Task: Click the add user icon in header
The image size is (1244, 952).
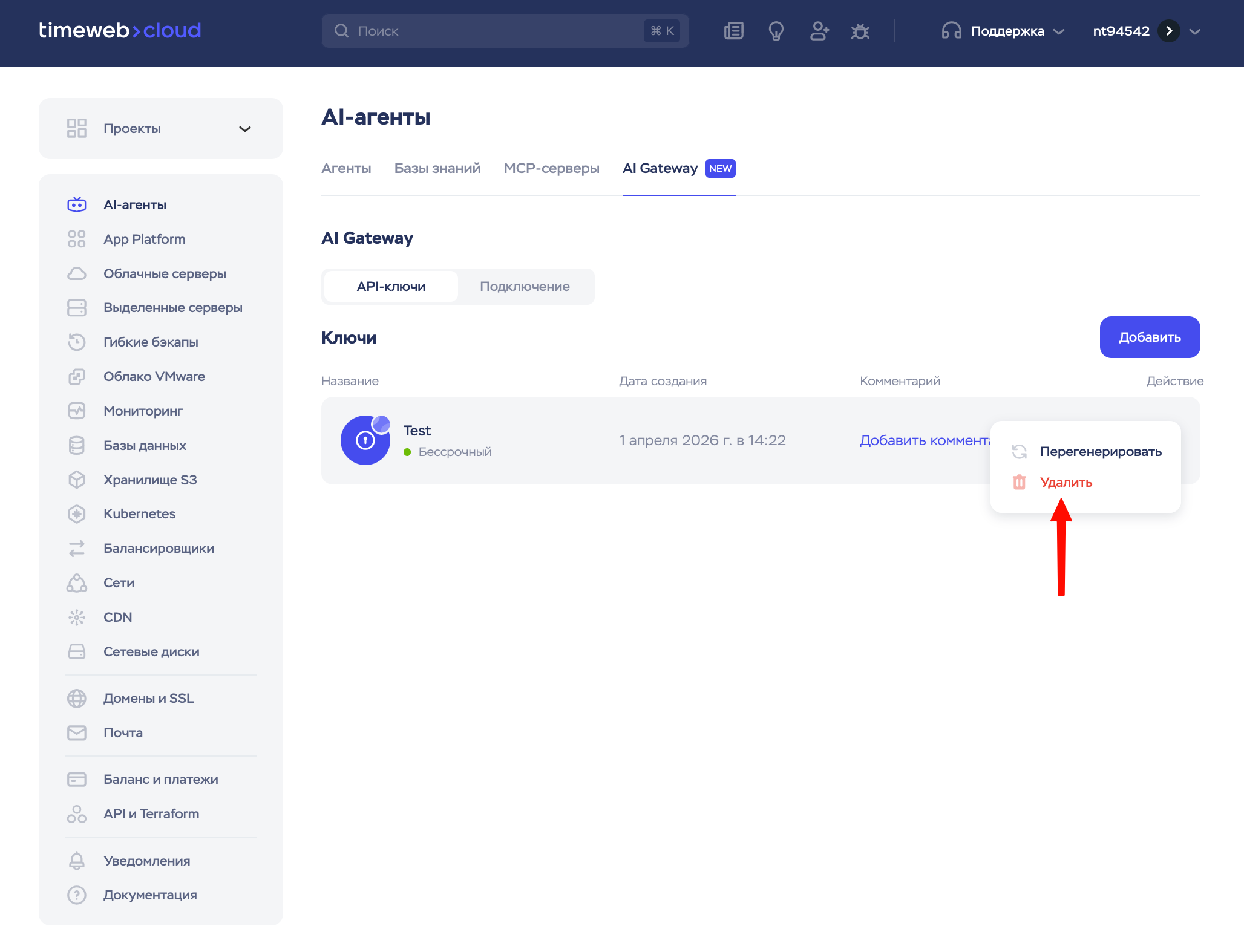Action: [819, 31]
